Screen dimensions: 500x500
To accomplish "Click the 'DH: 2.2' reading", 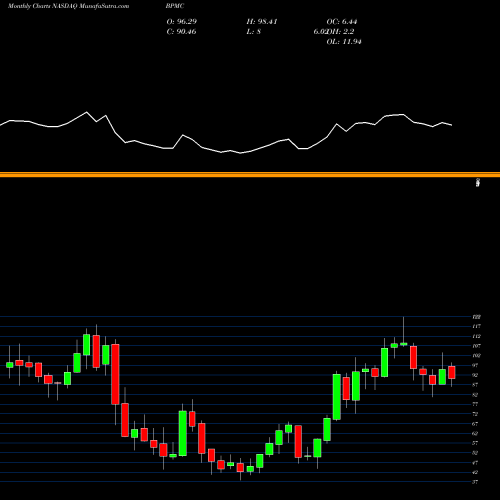I will click(x=340, y=32).
